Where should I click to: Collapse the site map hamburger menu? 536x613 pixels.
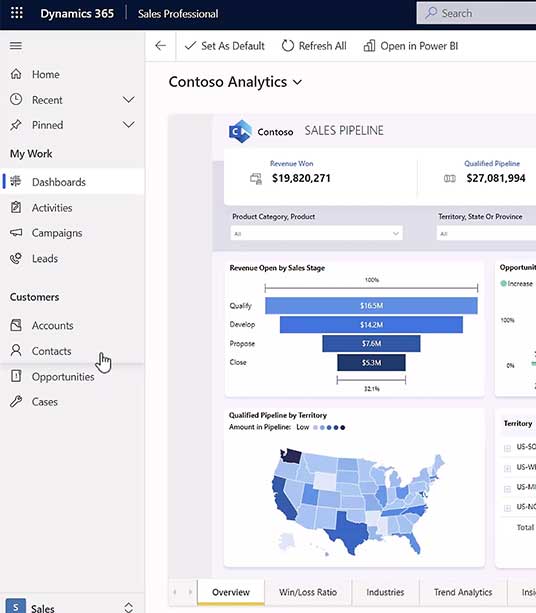tap(16, 46)
